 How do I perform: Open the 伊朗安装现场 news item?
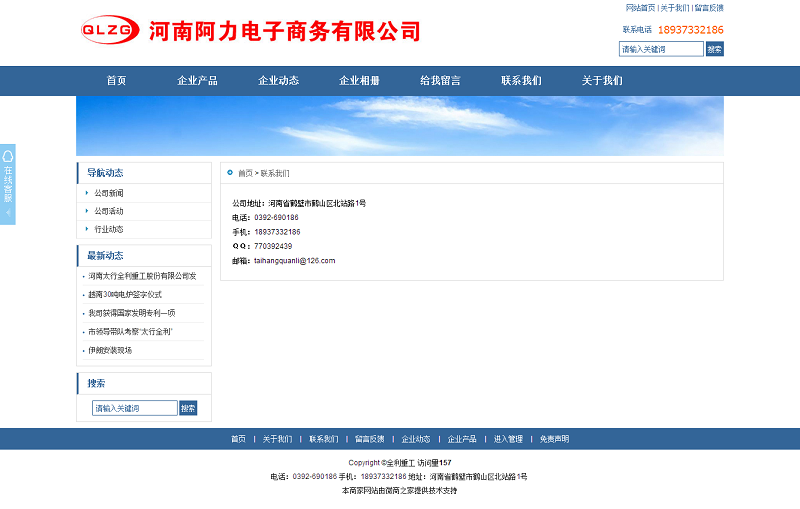coord(110,350)
